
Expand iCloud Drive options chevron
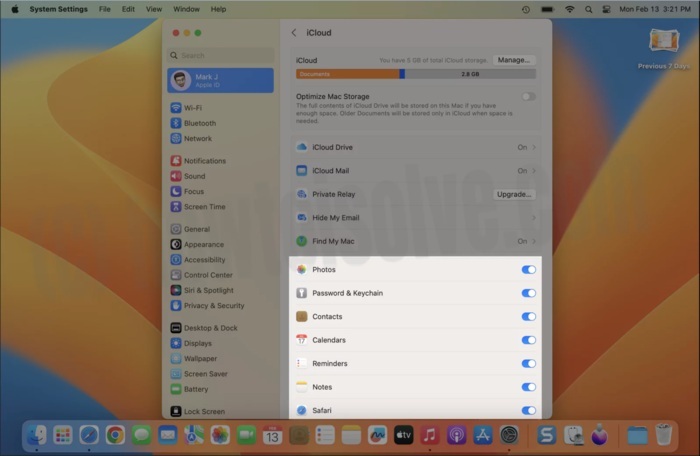point(534,147)
